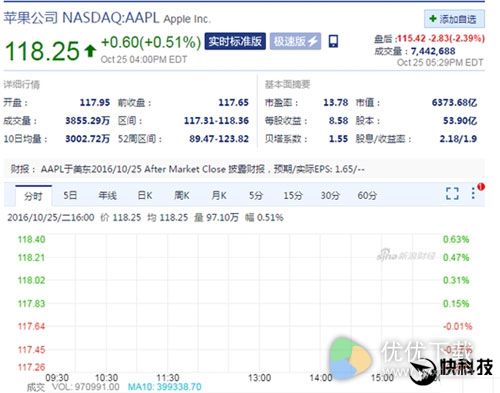Add the stock via the 添加自选 button
The width and height of the screenshot is (500, 393).
click(454, 19)
